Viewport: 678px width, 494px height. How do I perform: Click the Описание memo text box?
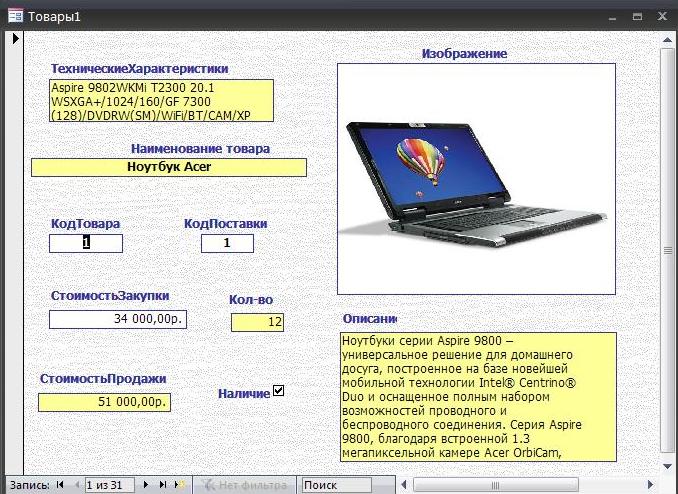(478, 397)
